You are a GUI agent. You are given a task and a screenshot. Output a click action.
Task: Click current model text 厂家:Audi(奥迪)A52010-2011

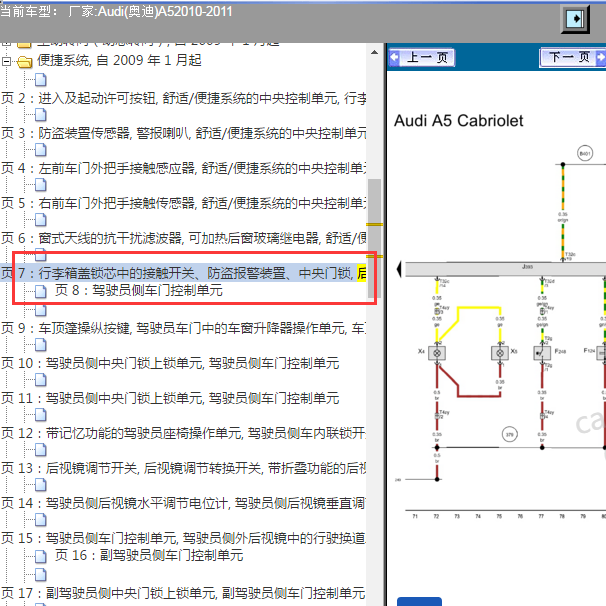point(150,12)
